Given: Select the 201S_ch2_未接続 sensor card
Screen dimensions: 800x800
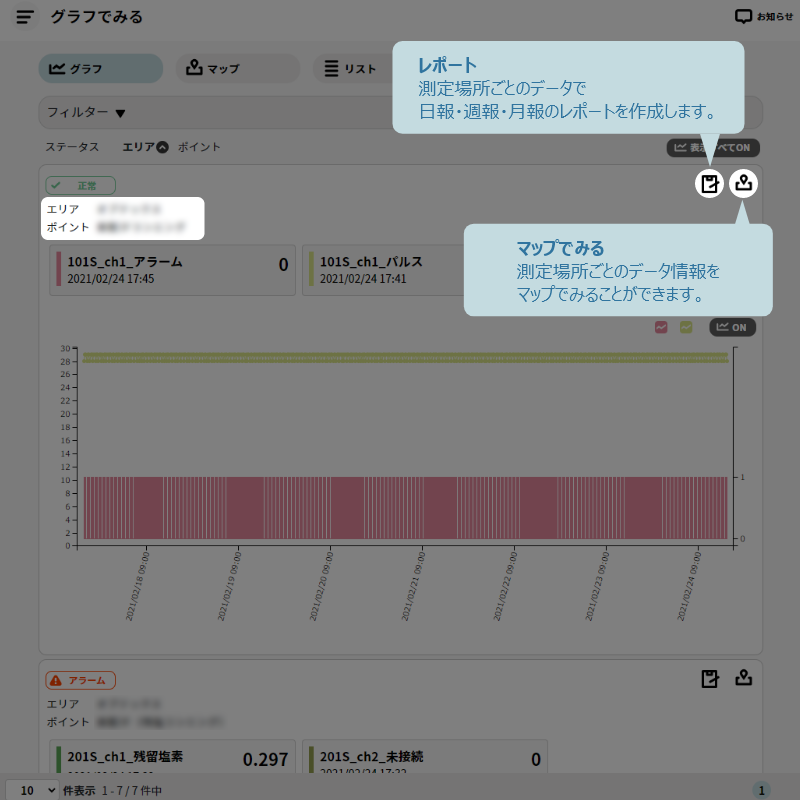Looking at the screenshot, I should click(x=425, y=756).
